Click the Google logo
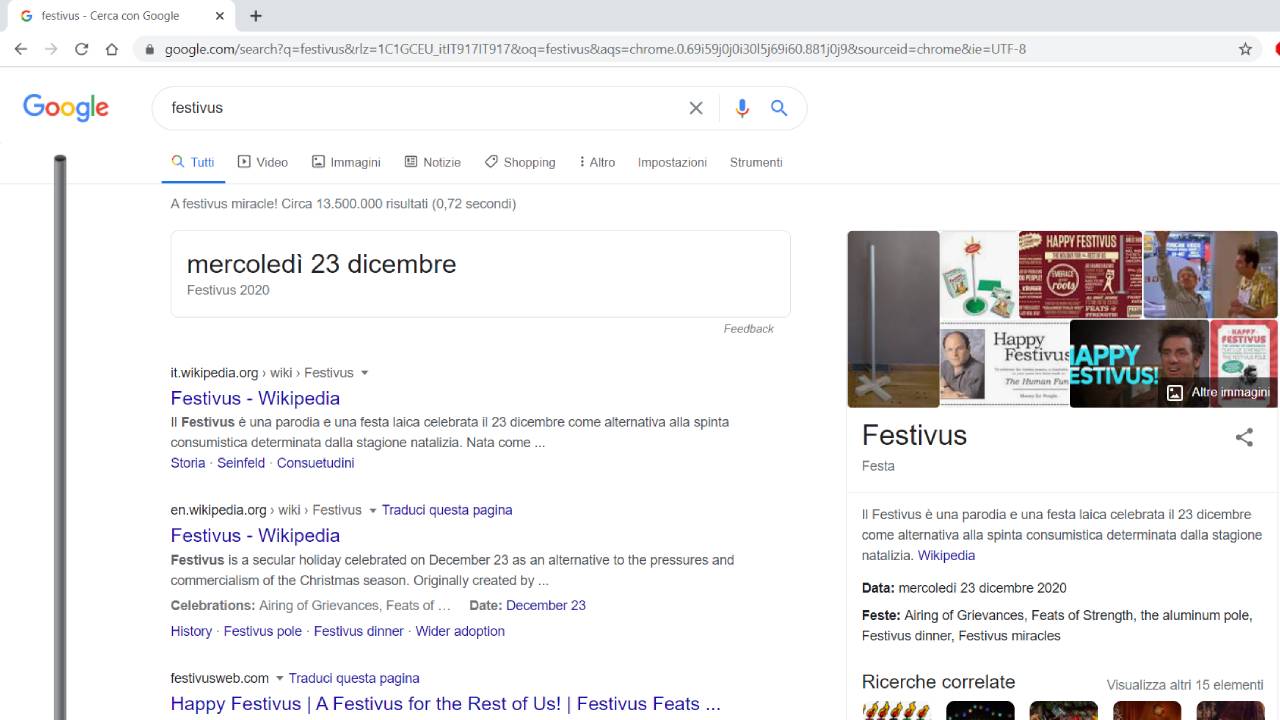1280x720 pixels. [66, 108]
